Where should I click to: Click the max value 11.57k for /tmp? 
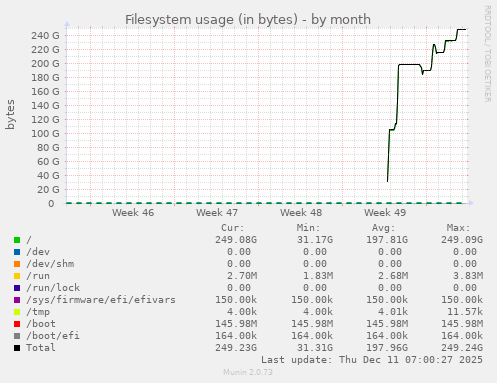coord(465,312)
